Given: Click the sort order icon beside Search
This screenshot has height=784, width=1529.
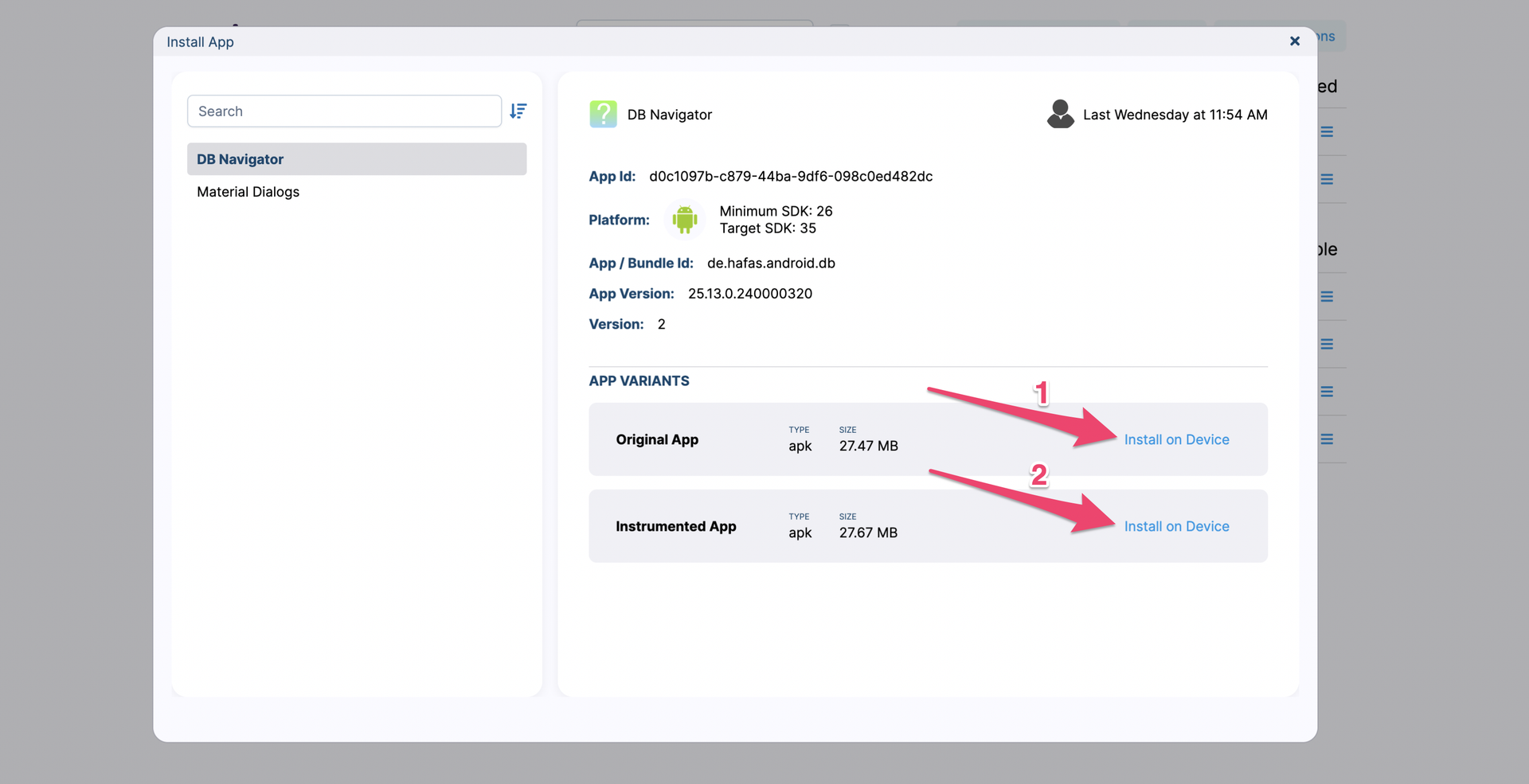Looking at the screenshot, I should pyautogui.click(x=518, y=111).
